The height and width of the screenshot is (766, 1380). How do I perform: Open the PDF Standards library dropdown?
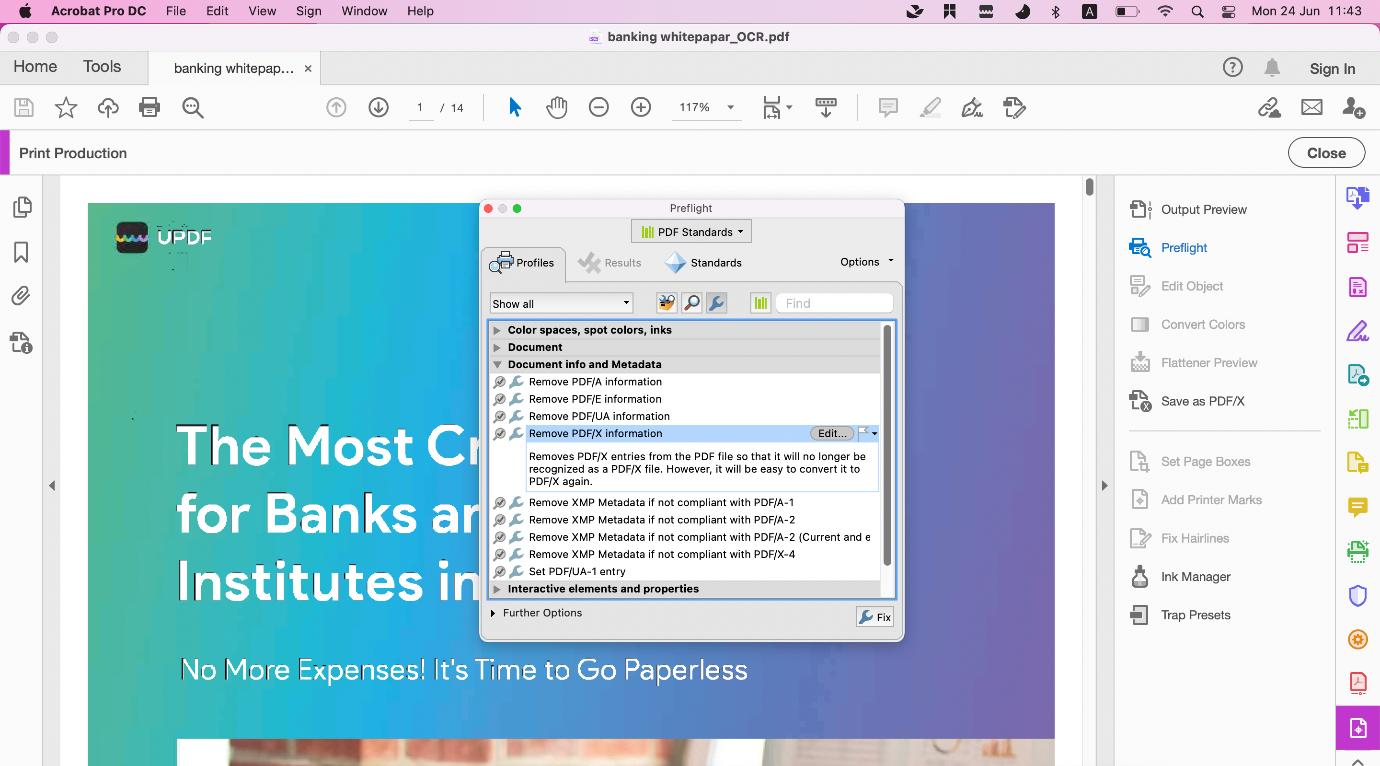[x=691, y=232]
